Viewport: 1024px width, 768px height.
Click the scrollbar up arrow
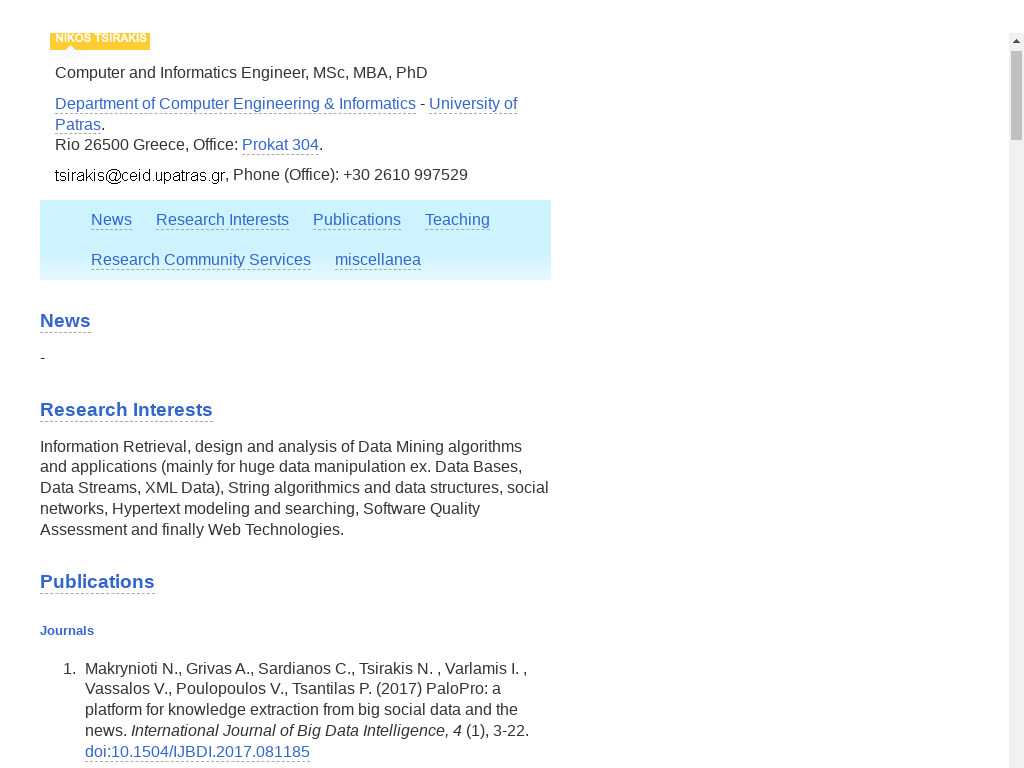[1016, 42]
